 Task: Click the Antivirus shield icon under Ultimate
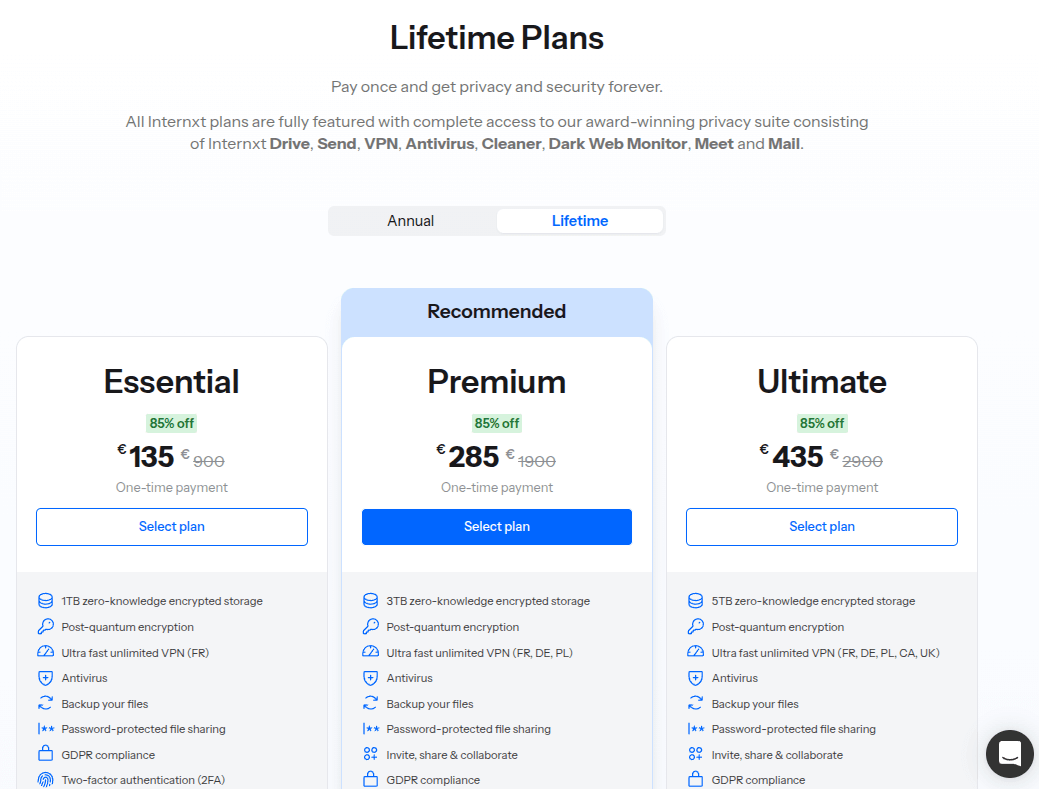pos(695,677)
